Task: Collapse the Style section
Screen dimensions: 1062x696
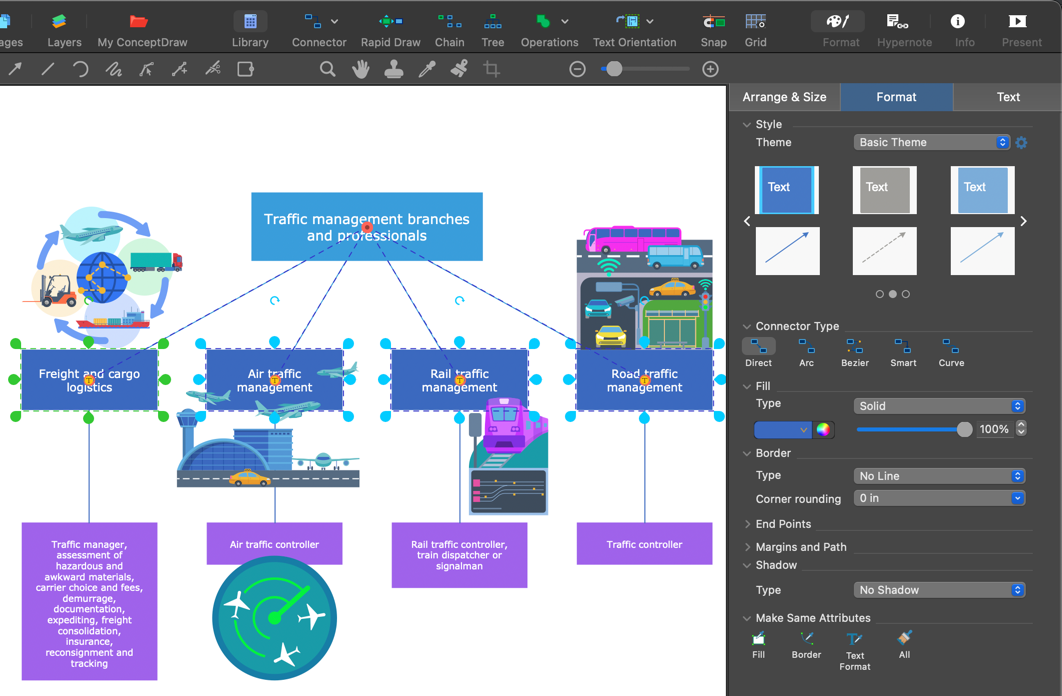Action: (x=746, y=125)
